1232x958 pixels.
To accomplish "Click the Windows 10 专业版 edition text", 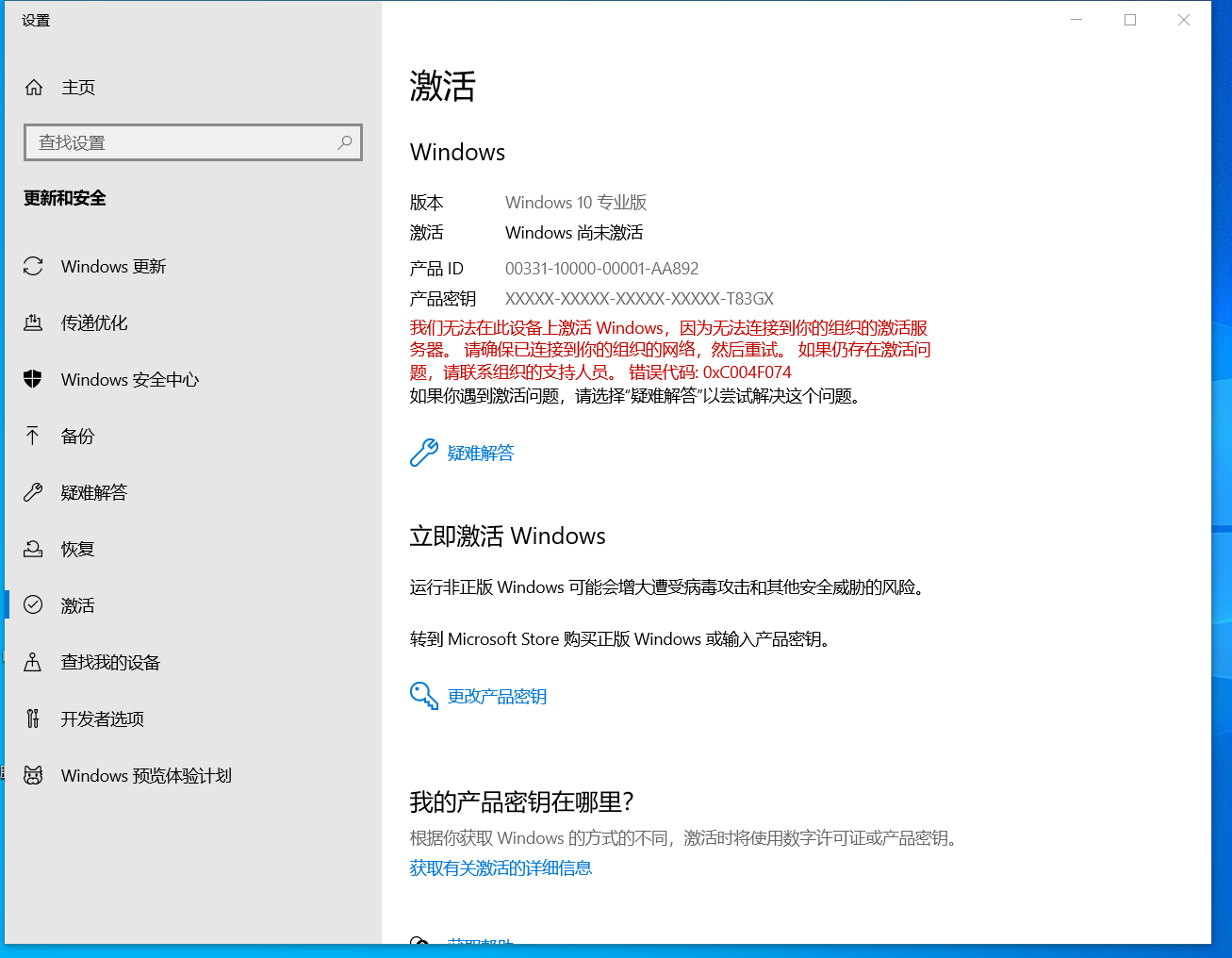I will 576,203.
